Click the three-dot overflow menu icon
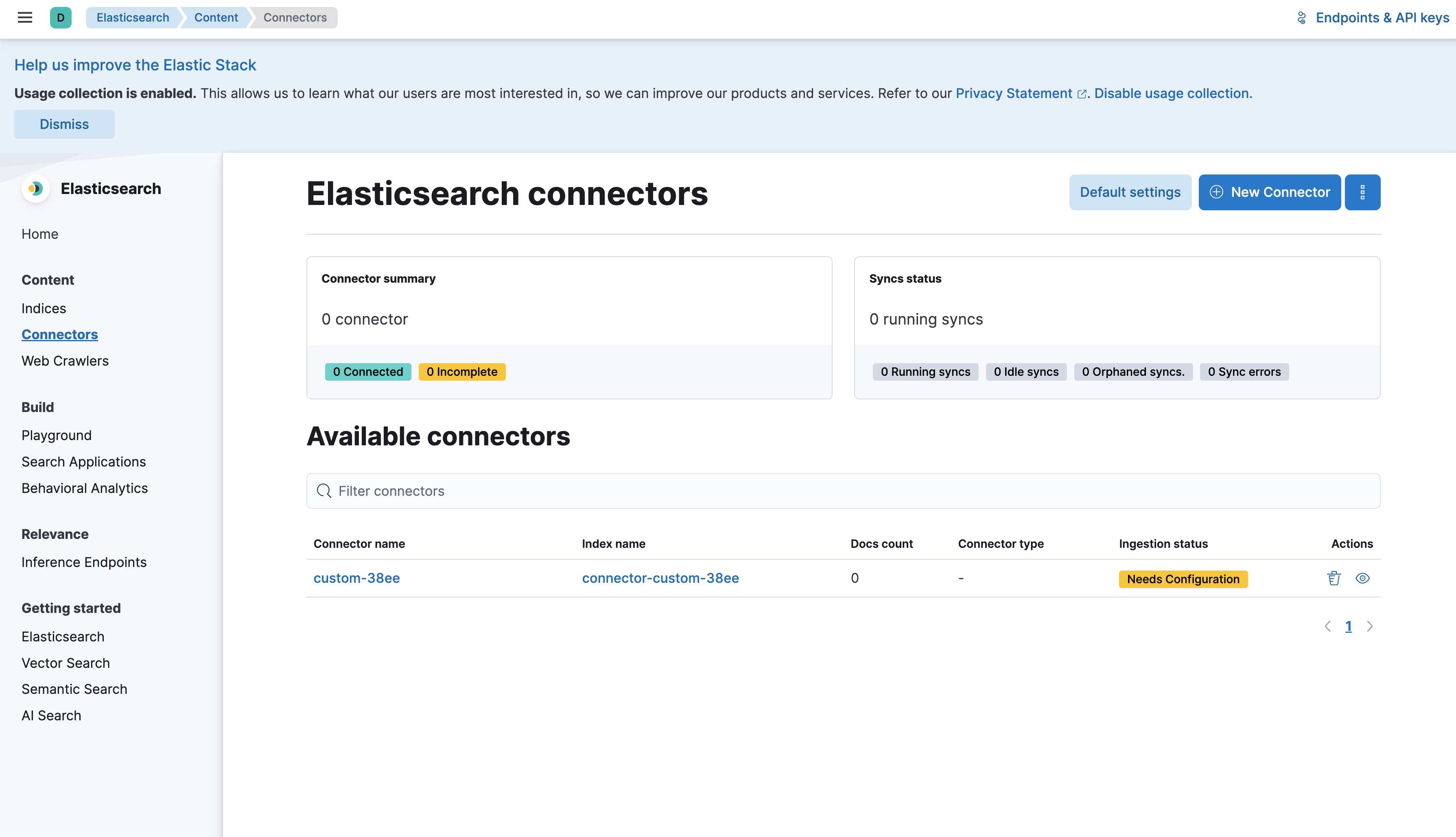 point(1363,192)
